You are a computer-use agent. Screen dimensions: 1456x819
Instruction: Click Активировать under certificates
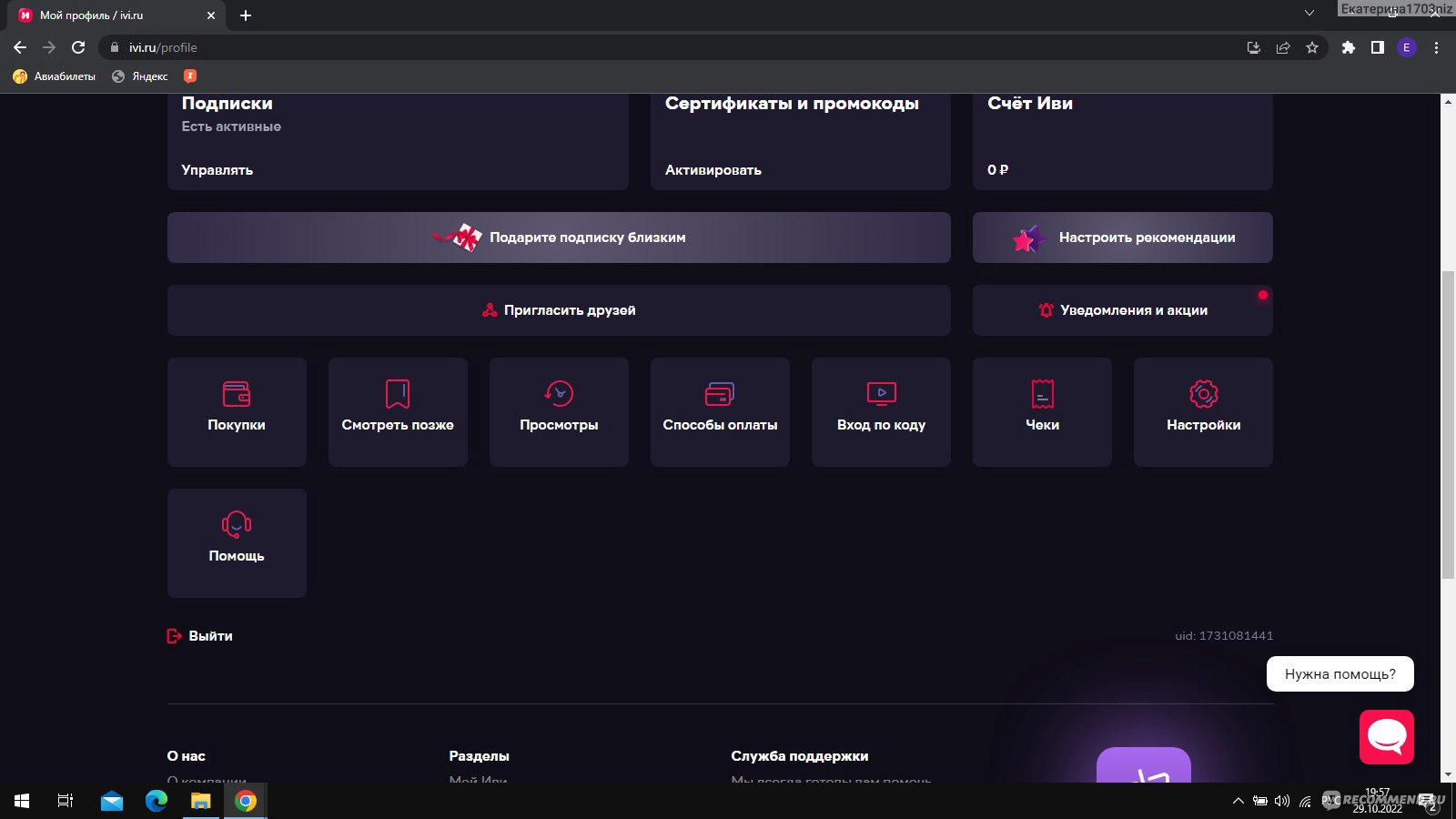coord(713,170)
